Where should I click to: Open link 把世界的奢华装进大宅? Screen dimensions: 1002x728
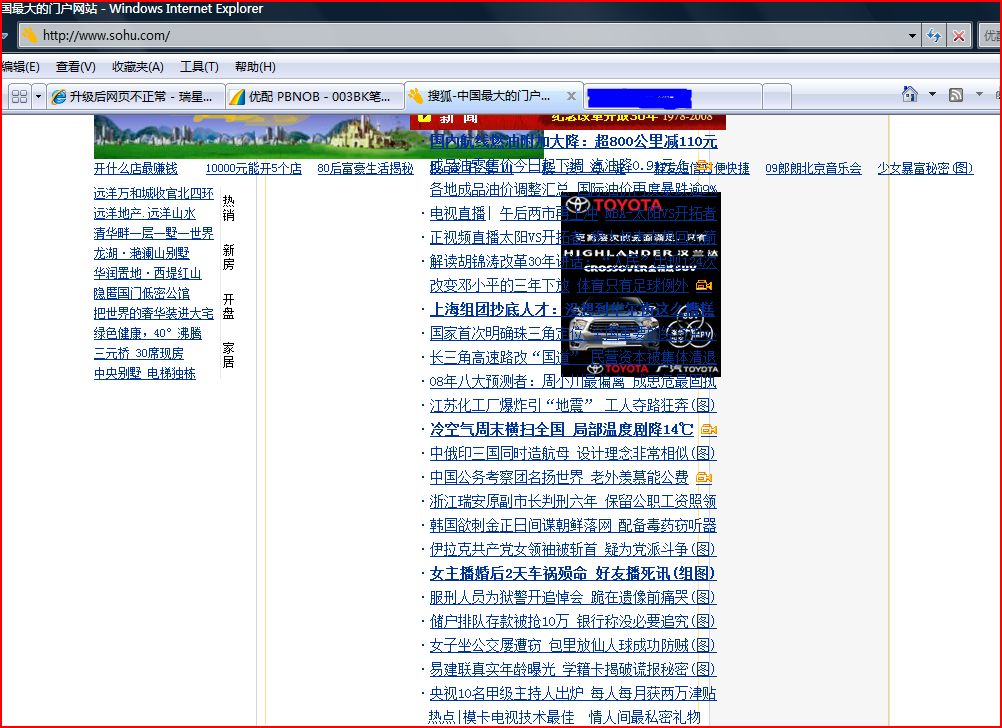153,313
